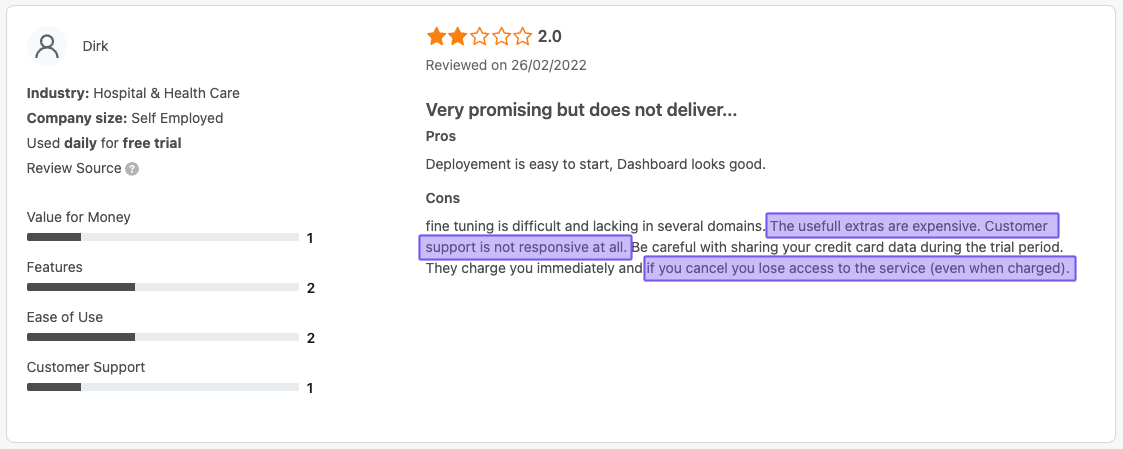Click the 'Reviewed on 26/02/2022' date

point(506,65)
